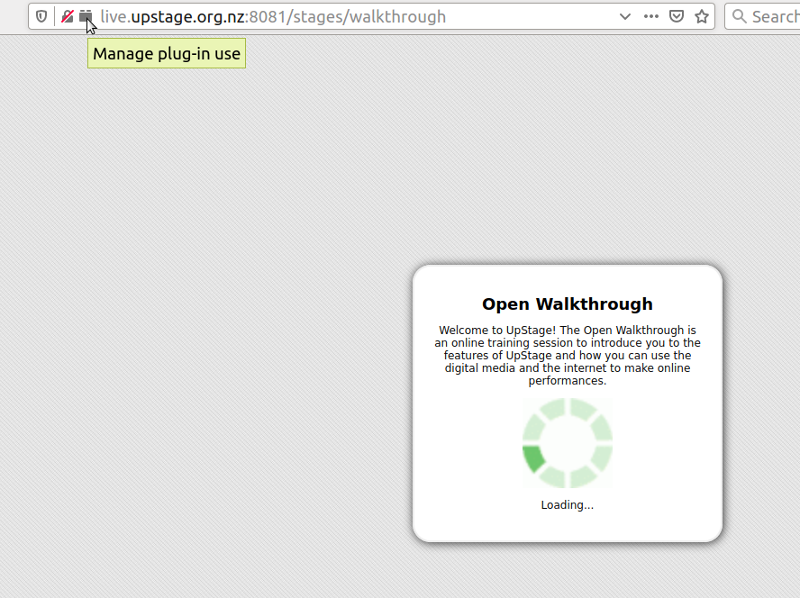The image size is (800, 598).
Task: Expand the address bar history dropdown arrow
Action: coord(625,17)
